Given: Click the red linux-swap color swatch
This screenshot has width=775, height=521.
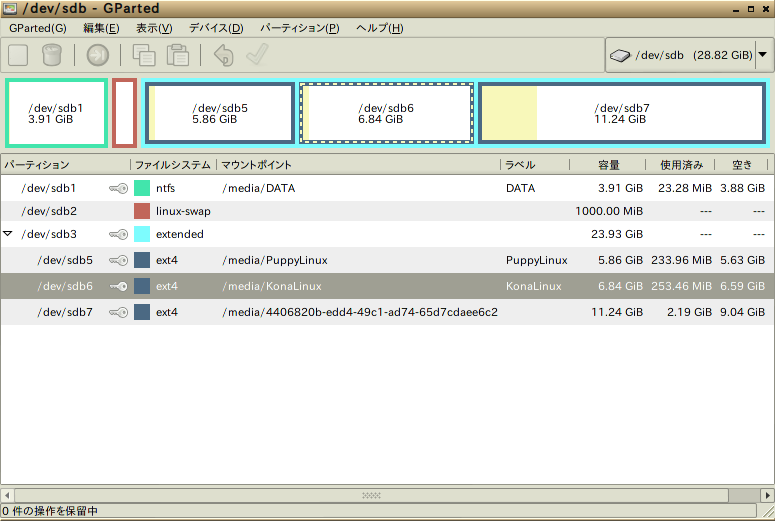Looking at the screenshot, I should click(x=142, y=211).
